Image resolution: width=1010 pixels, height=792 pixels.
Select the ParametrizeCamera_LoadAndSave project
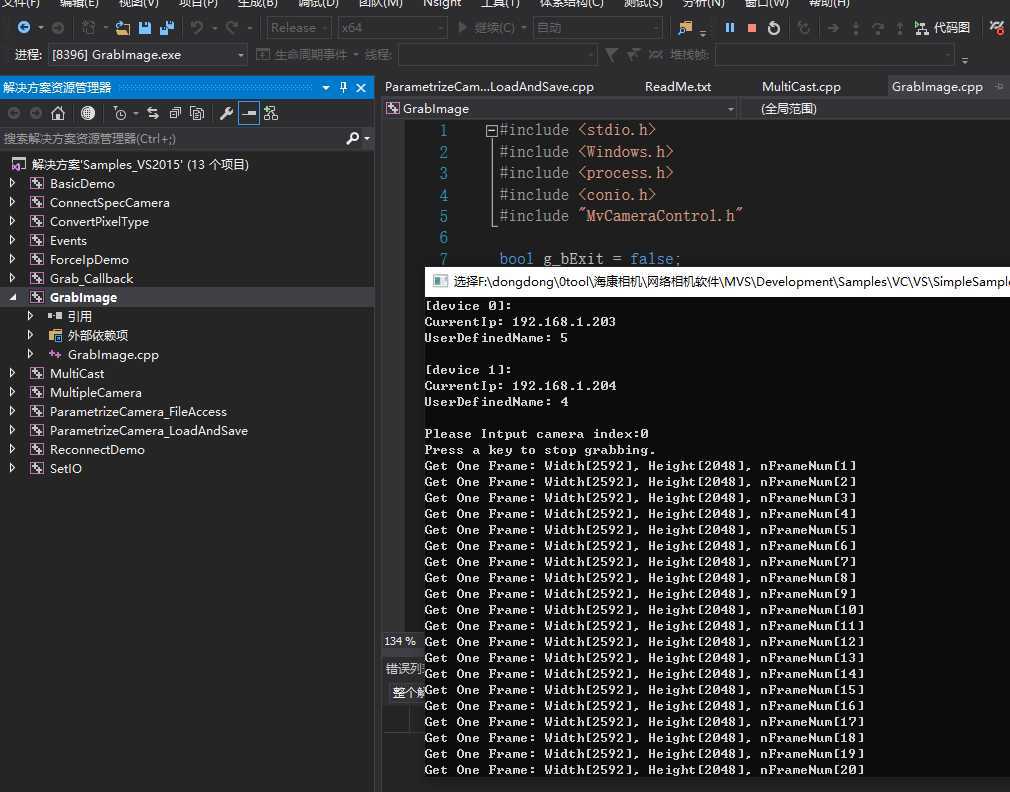click(x=148, y=431)
